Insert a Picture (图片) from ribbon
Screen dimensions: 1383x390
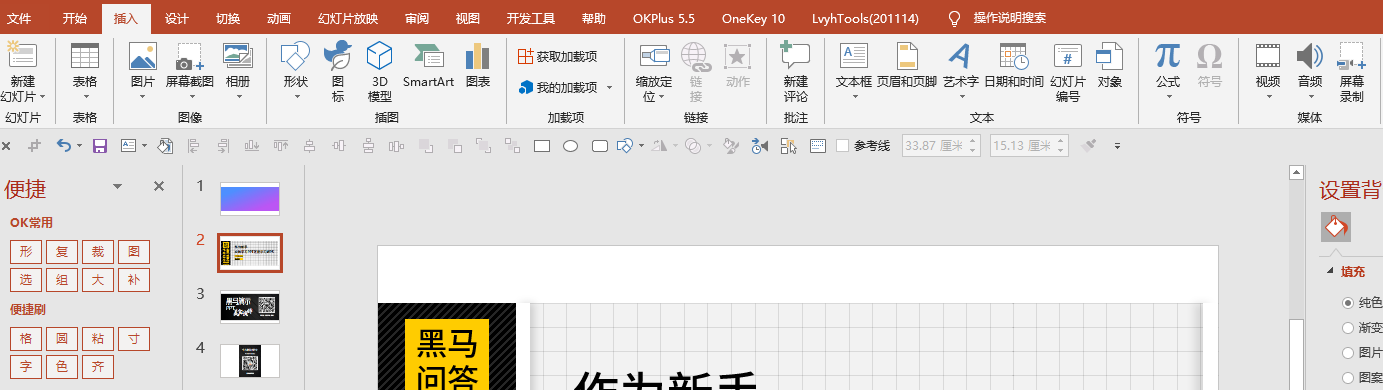tap(142, 71)
